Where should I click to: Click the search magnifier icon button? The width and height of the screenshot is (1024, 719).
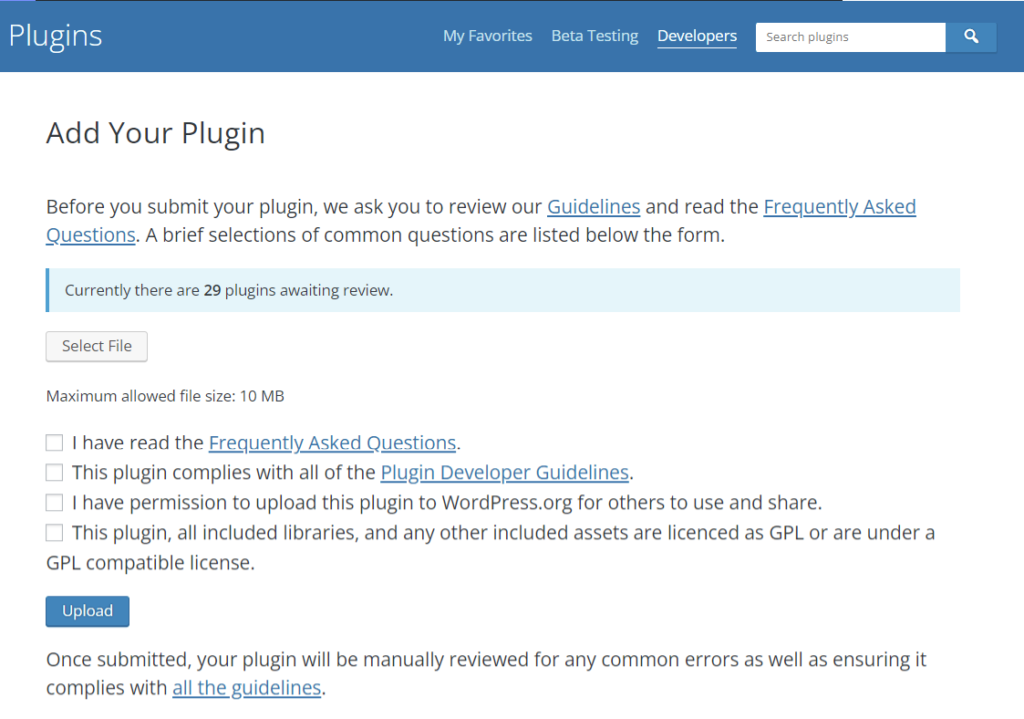(x=970, y=37)
